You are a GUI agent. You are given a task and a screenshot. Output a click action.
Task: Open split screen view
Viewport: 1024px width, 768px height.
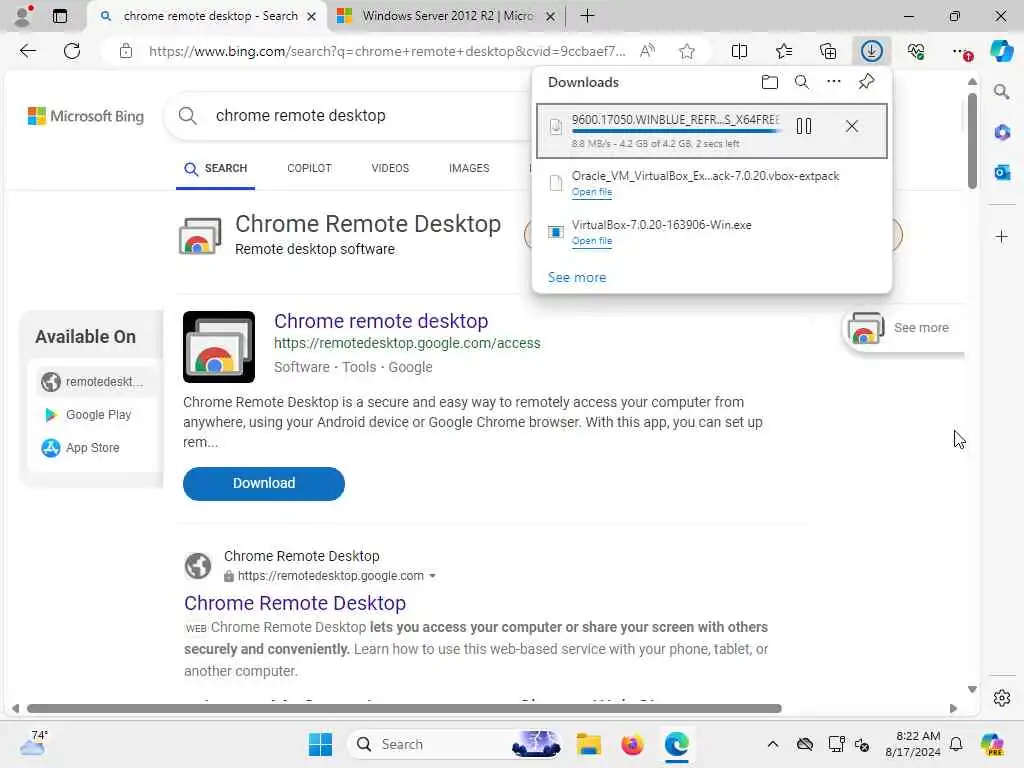739,51
